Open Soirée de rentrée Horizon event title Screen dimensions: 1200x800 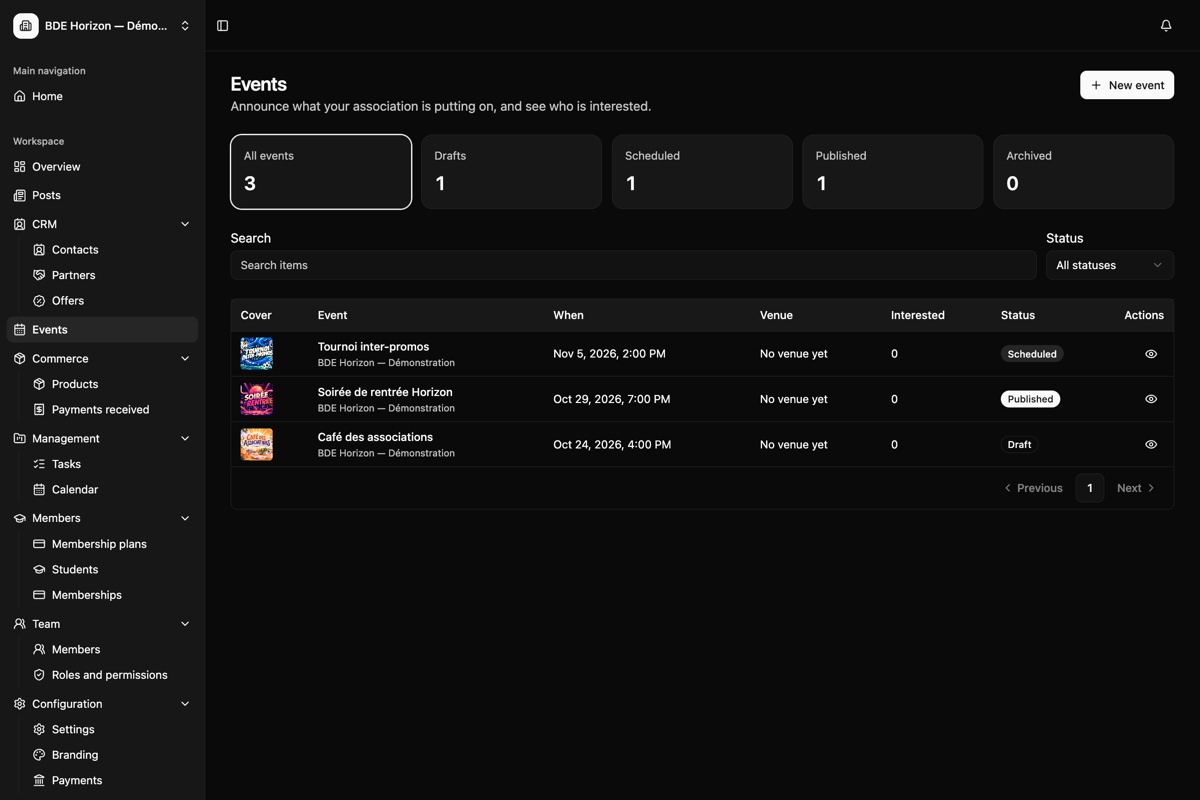click(385, 392)
